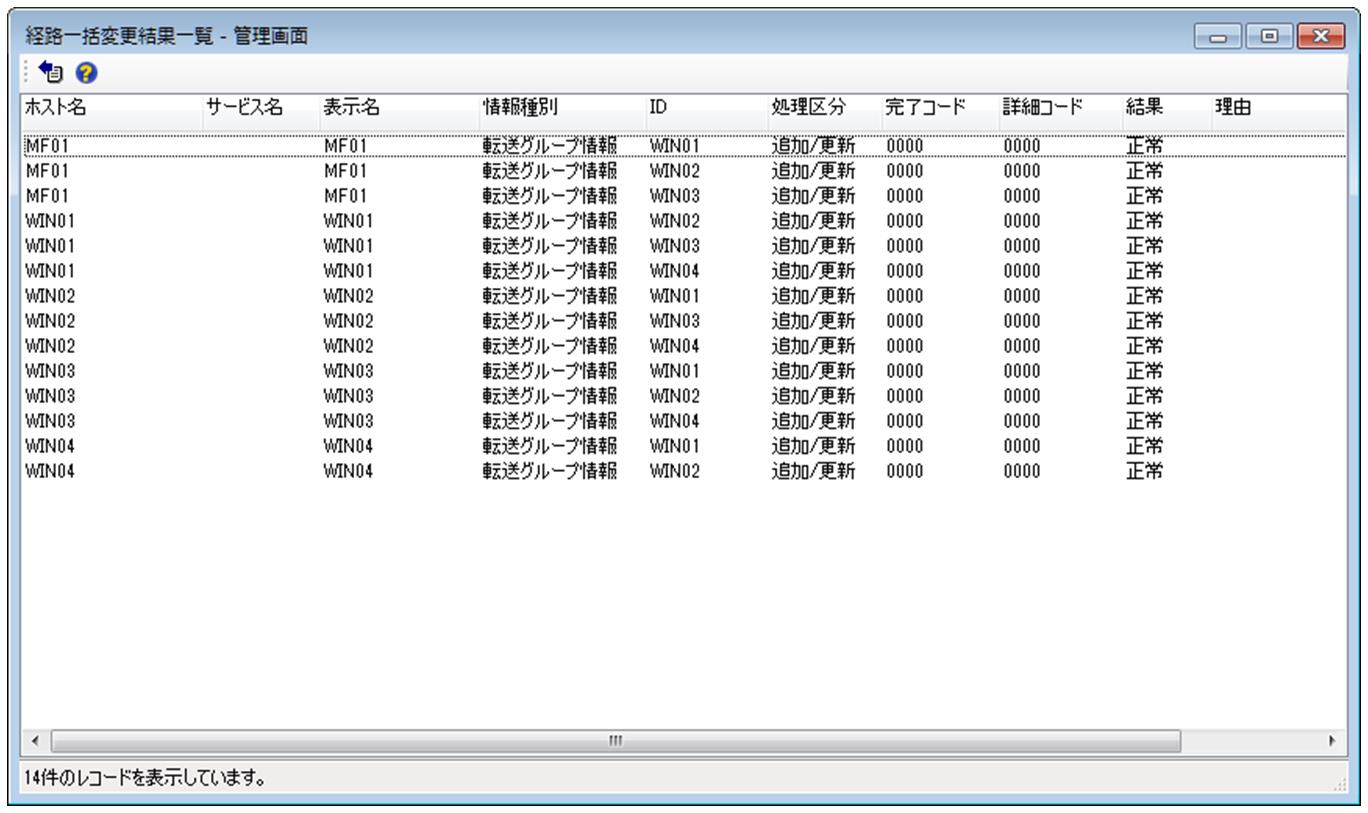
Task: Click the horizontal scrollbar left arrow
Action: point(35,741)
